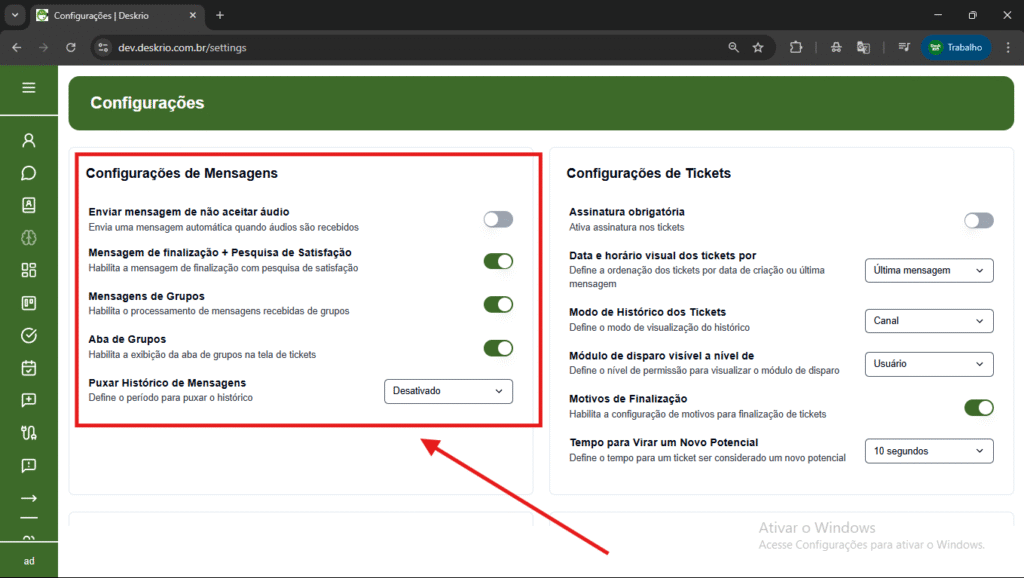Expand 'Modo de Histórico dos Tickets' Canal dropdown

click(x=929, y=321)
